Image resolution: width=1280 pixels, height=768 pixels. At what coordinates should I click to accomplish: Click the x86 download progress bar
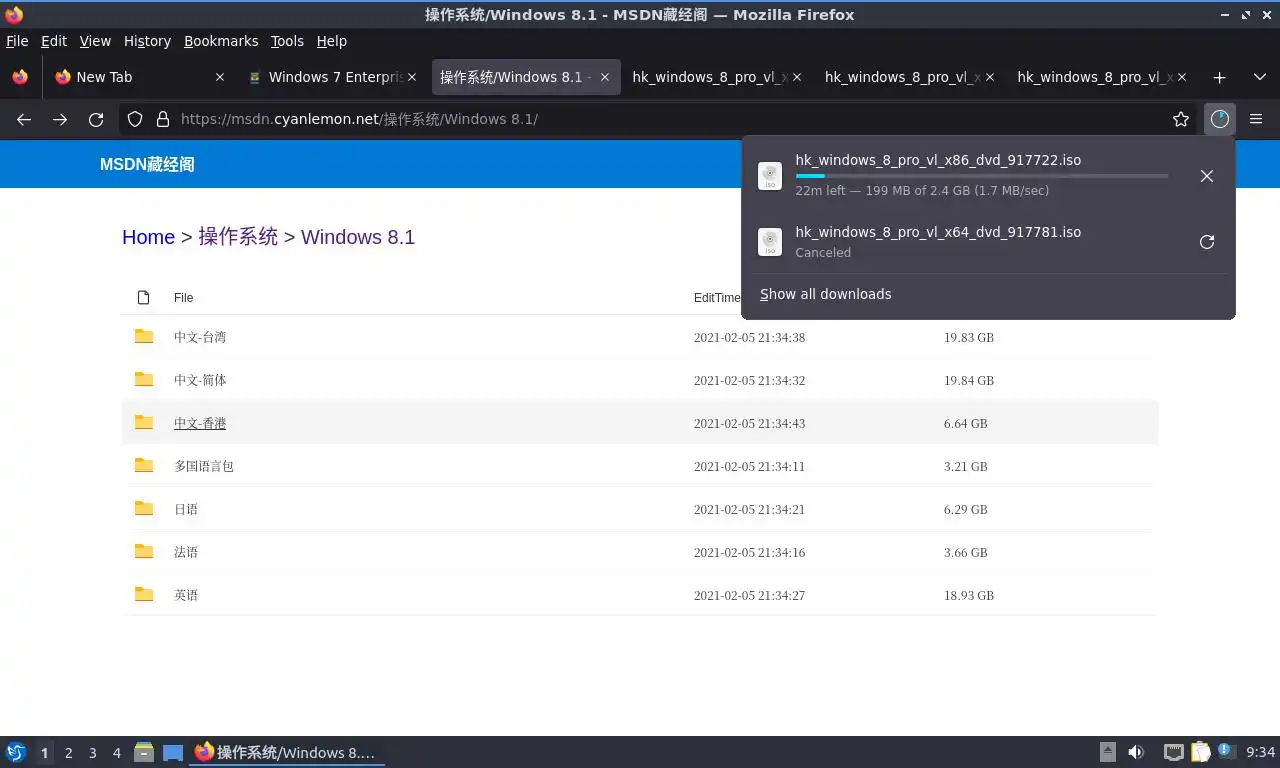coord(981,176)
